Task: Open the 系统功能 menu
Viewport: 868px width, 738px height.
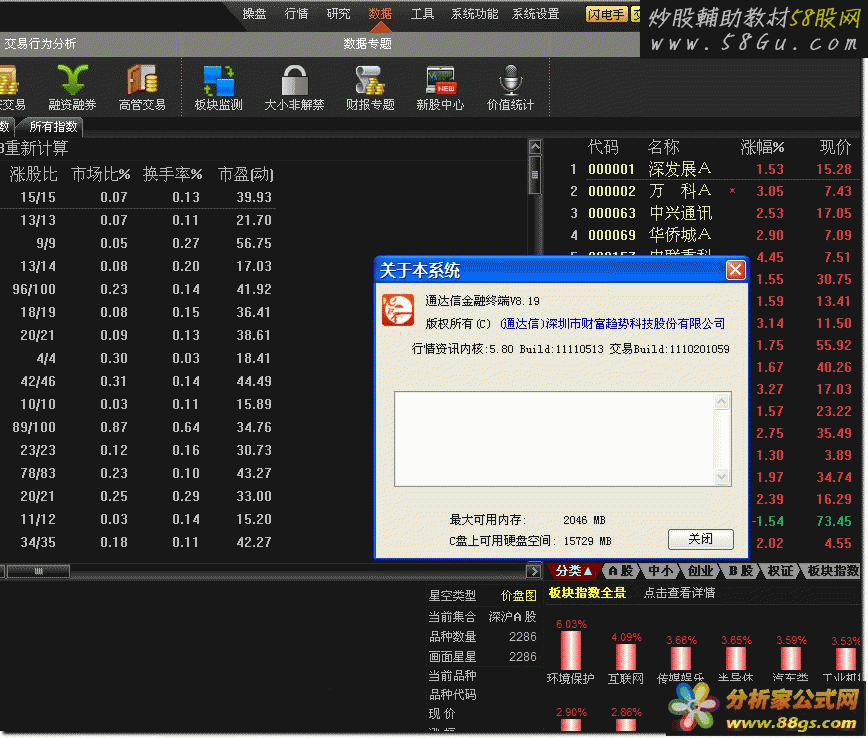Action: click(x=474, y=13)
